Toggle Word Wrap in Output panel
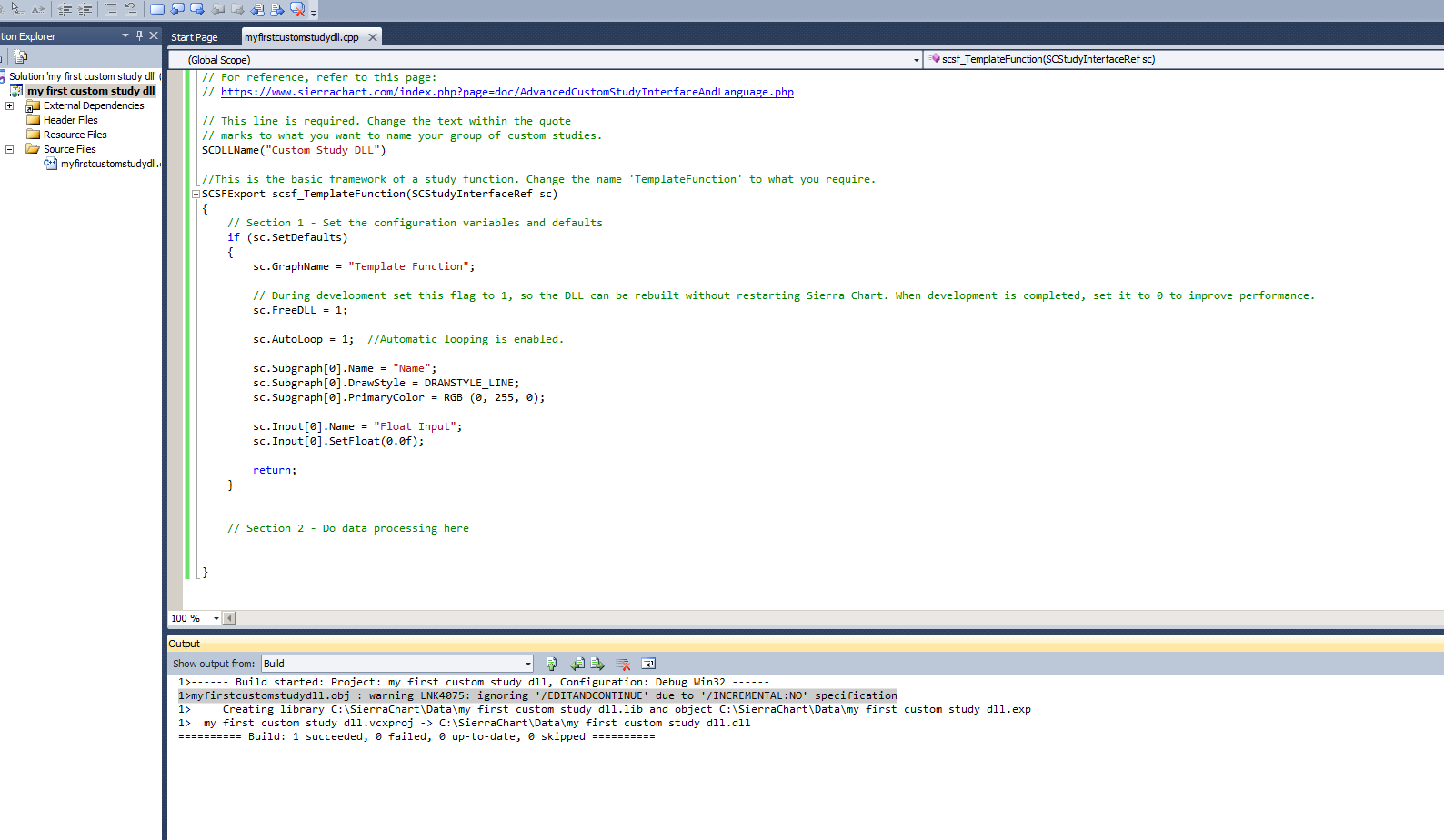 pos(648,664)
